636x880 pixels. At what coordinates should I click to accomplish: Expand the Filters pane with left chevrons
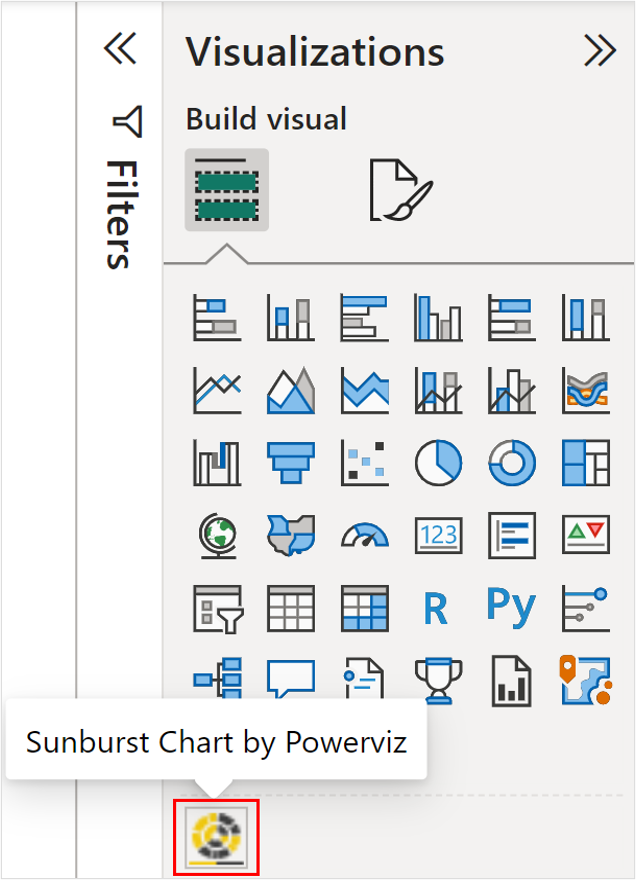(120, 49)
